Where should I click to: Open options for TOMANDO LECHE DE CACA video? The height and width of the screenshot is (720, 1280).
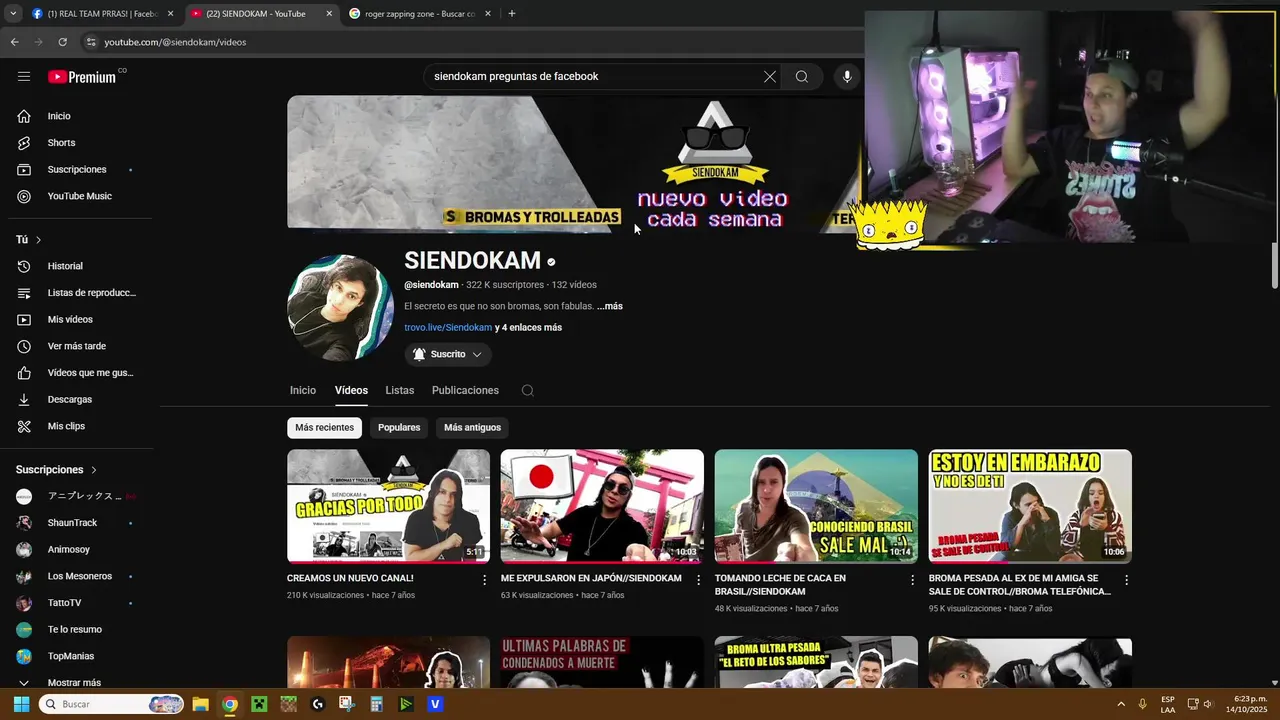pyautogui.click(x=912, y=580)
